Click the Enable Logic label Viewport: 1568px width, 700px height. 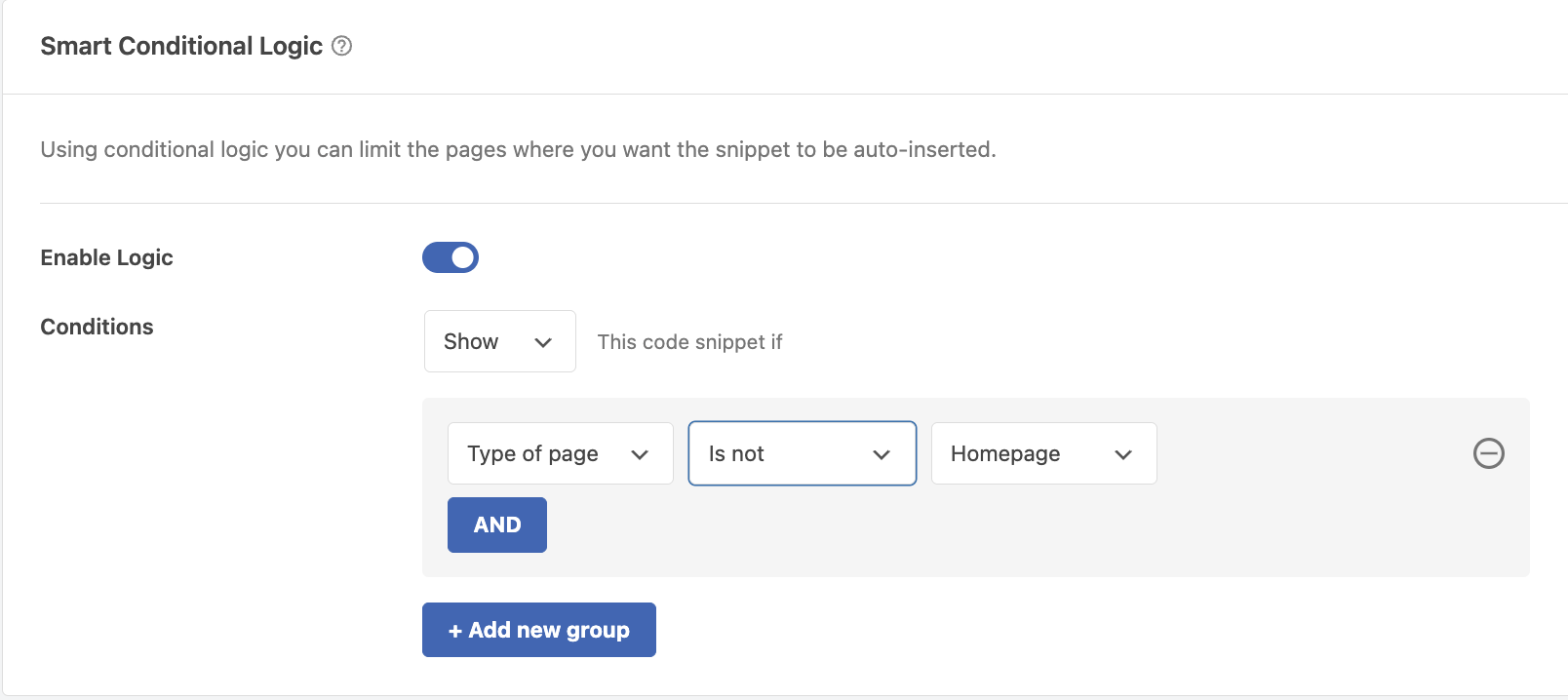pos(106,257)
